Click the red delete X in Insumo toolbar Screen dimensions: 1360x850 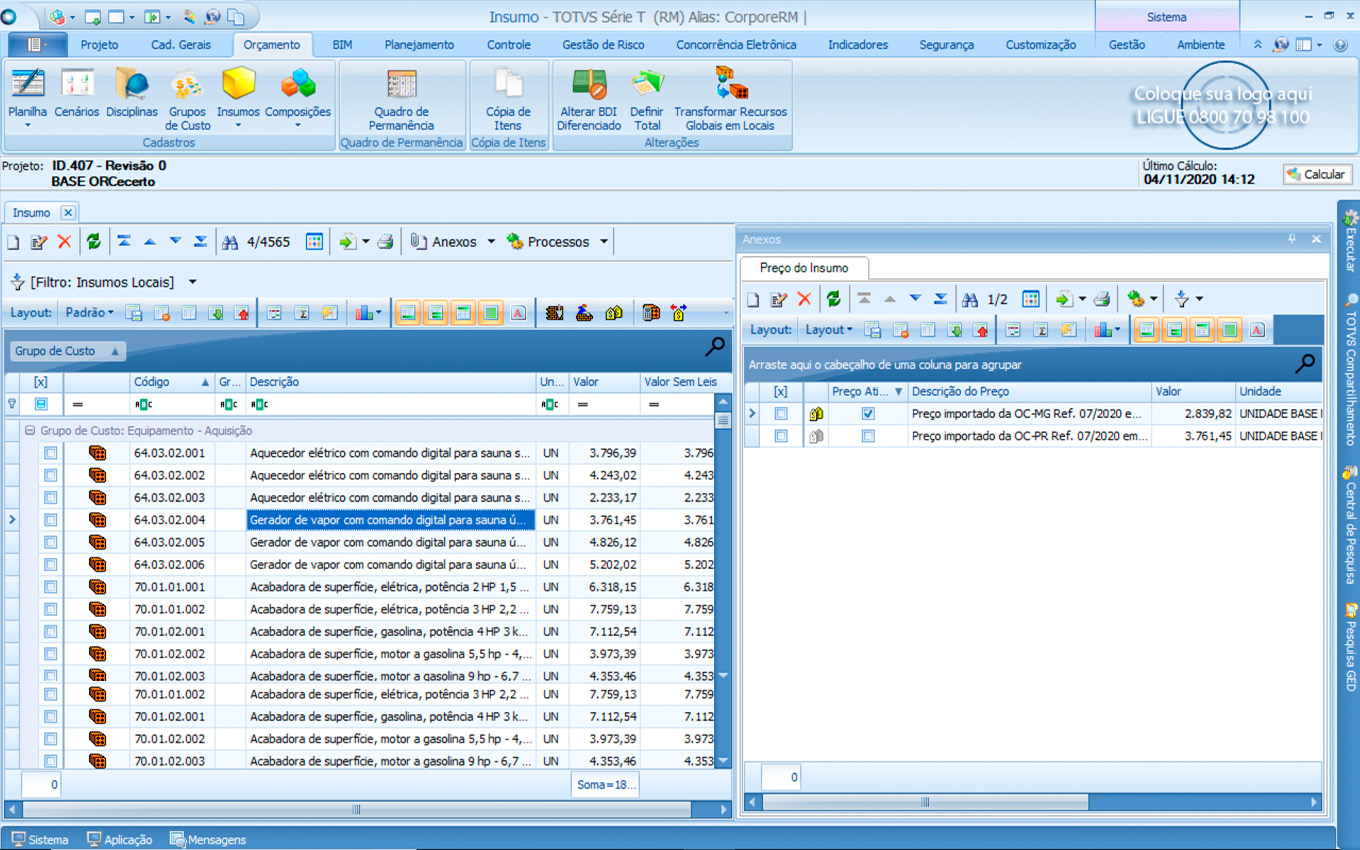[65, 242]
